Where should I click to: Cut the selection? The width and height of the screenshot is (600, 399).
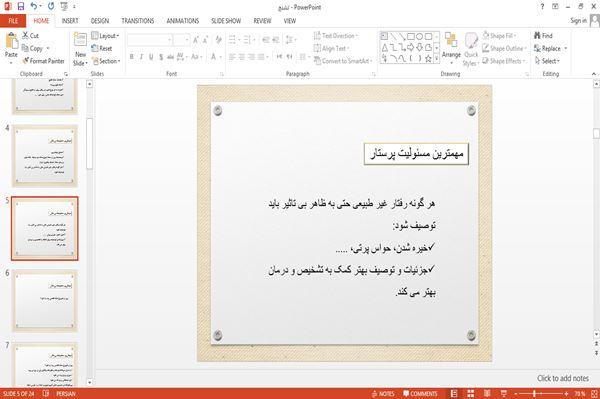[x=30, y=36]
